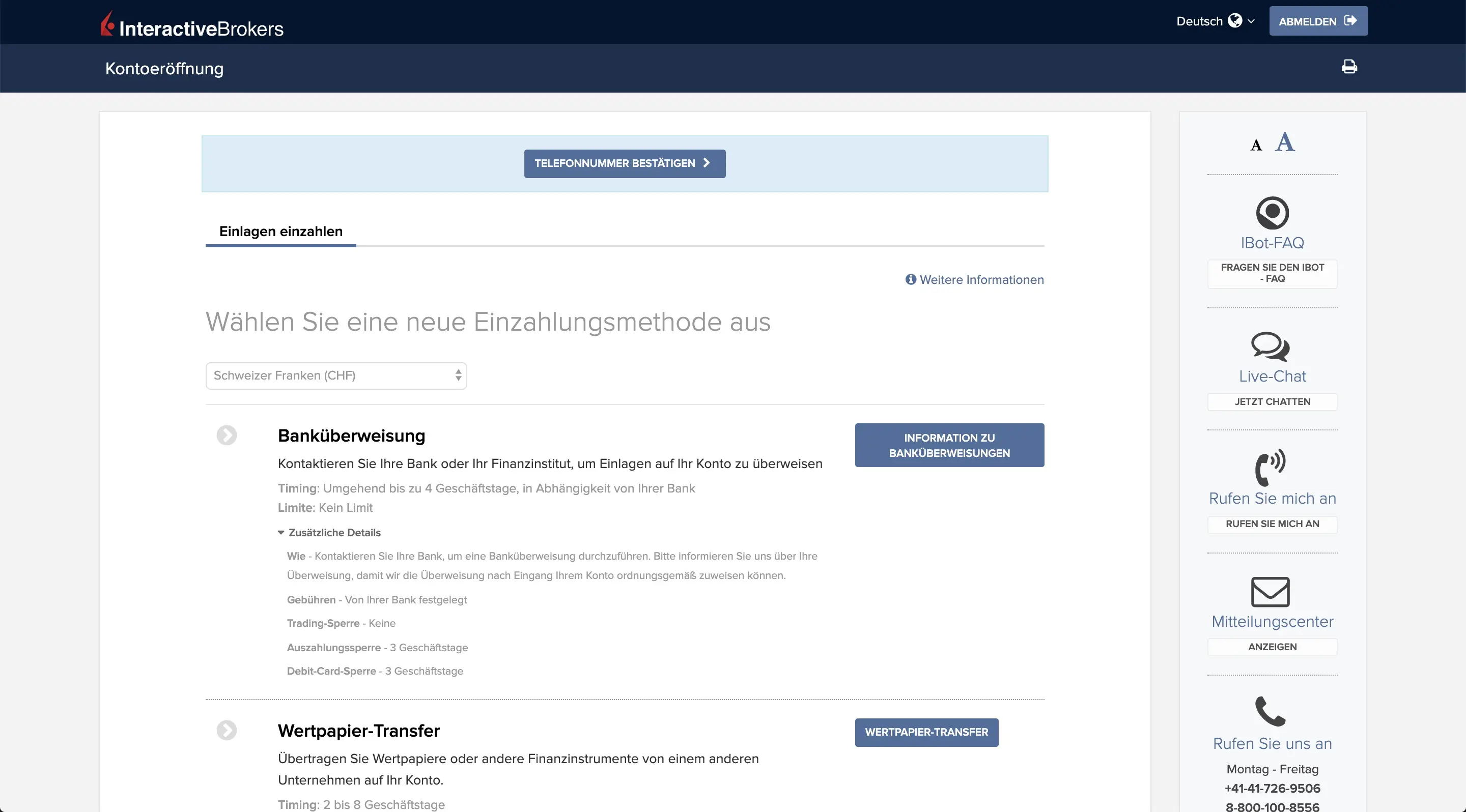Click the Interactive Brokers logo
The width and height of the screenshot is (1466, 812).
[x=192, y=24]
